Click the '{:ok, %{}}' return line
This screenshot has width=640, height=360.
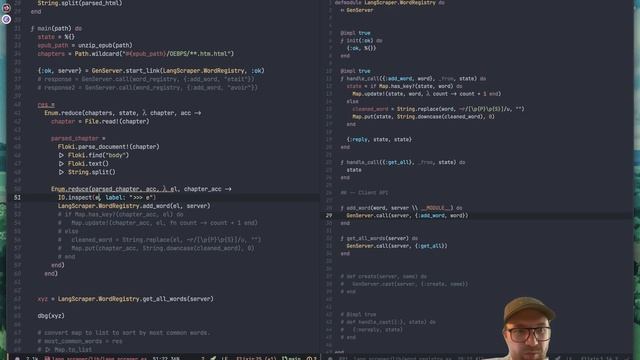tap(361, 48)
